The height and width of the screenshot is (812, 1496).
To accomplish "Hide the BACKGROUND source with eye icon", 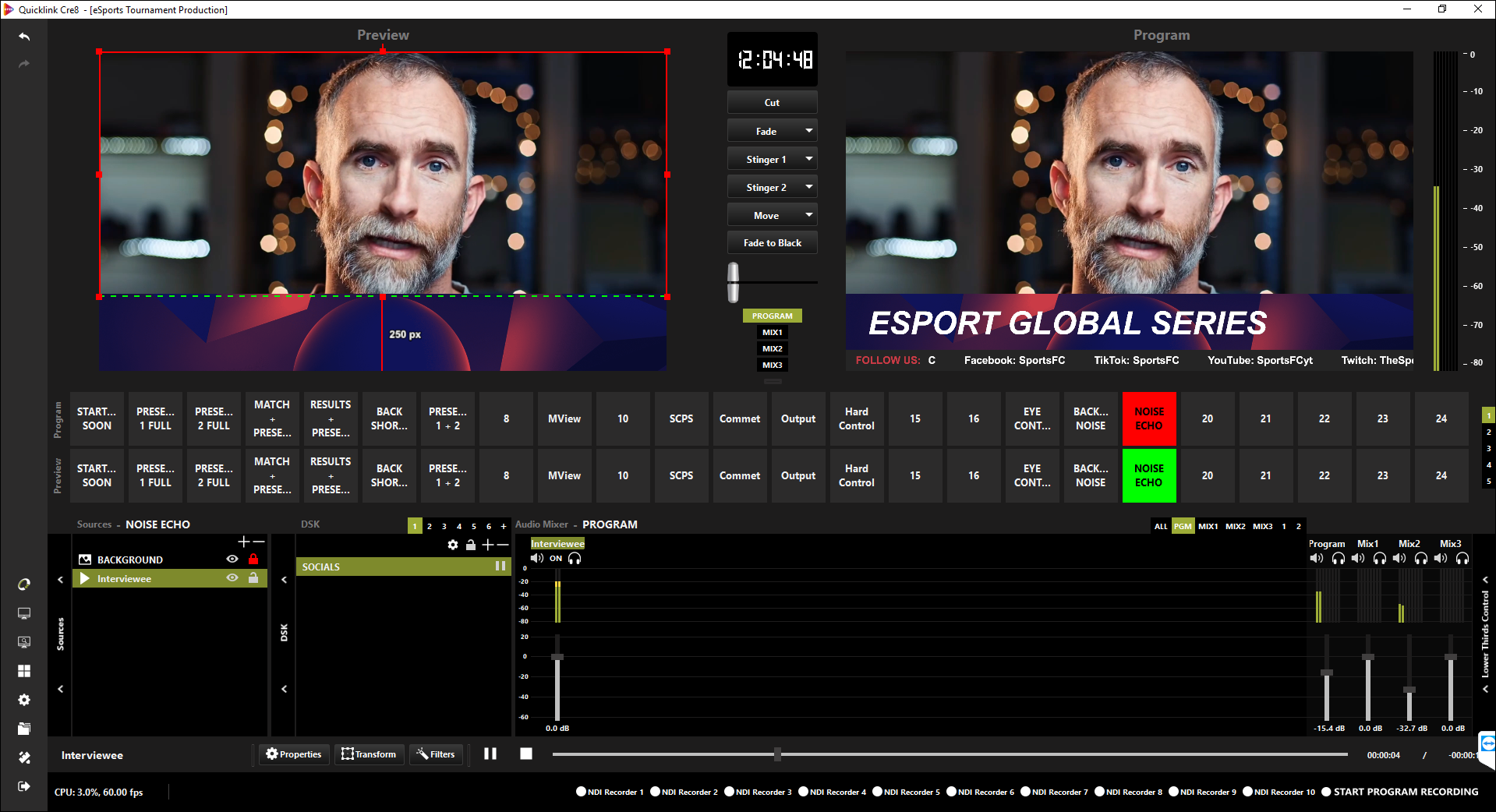I will click(x=232, y=559).
